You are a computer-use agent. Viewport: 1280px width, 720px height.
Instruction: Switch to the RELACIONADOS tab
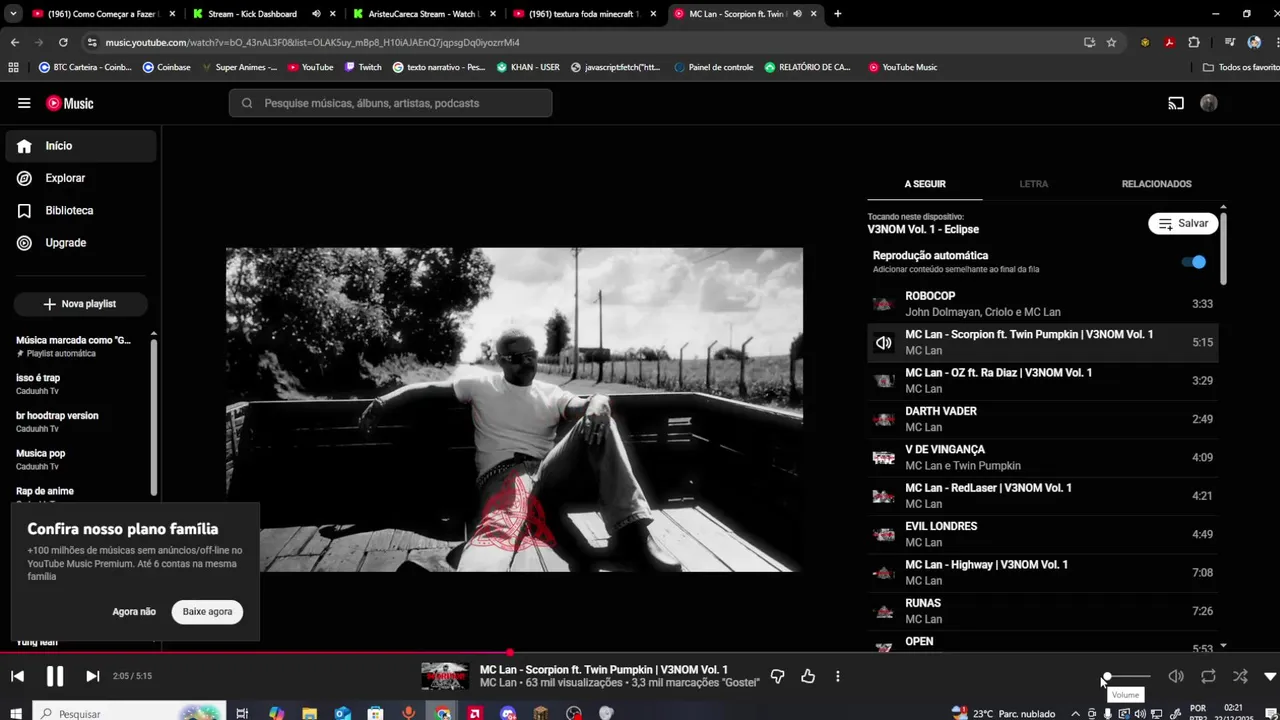[x=1156, y=184]
